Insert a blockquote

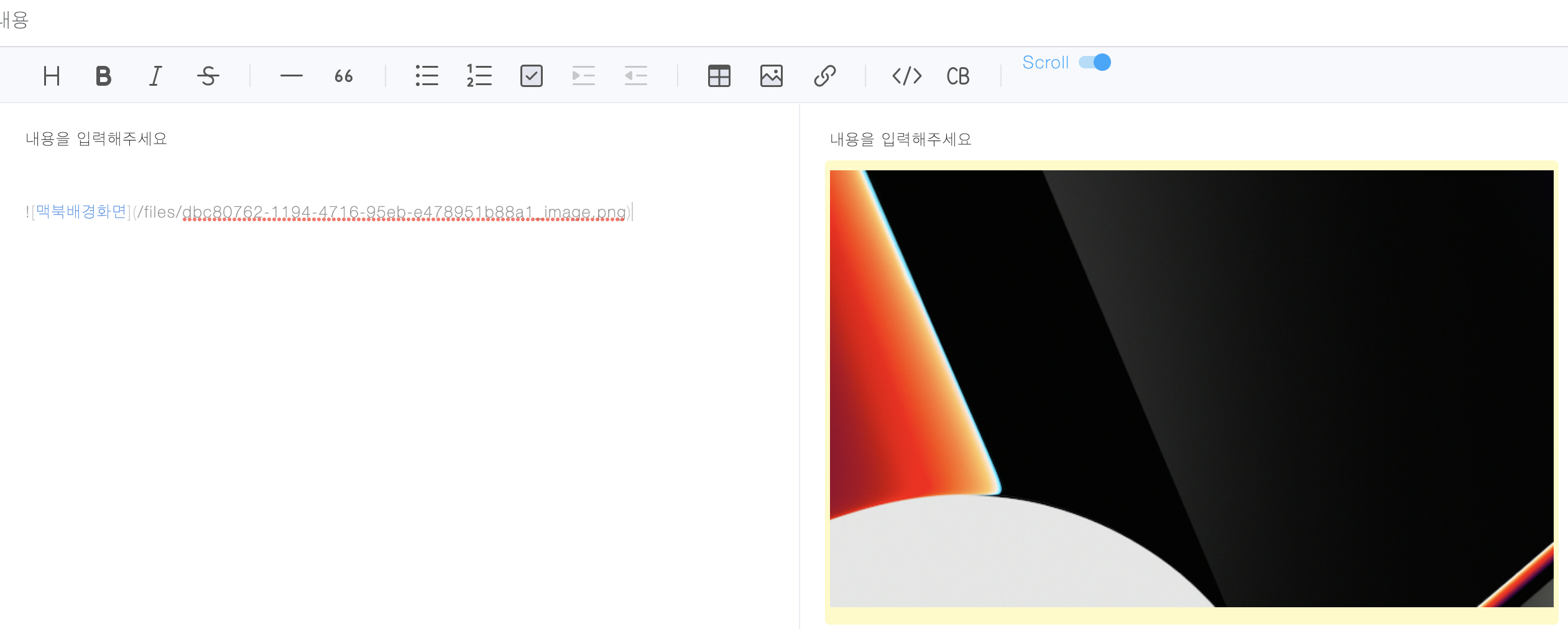(x=343, y=76)
